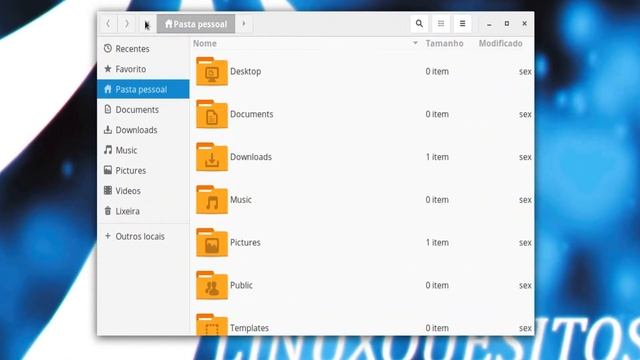This screenshot has height=360, width=640.
Task: Toggle the list/grid view button
Action: pos(441,24)
